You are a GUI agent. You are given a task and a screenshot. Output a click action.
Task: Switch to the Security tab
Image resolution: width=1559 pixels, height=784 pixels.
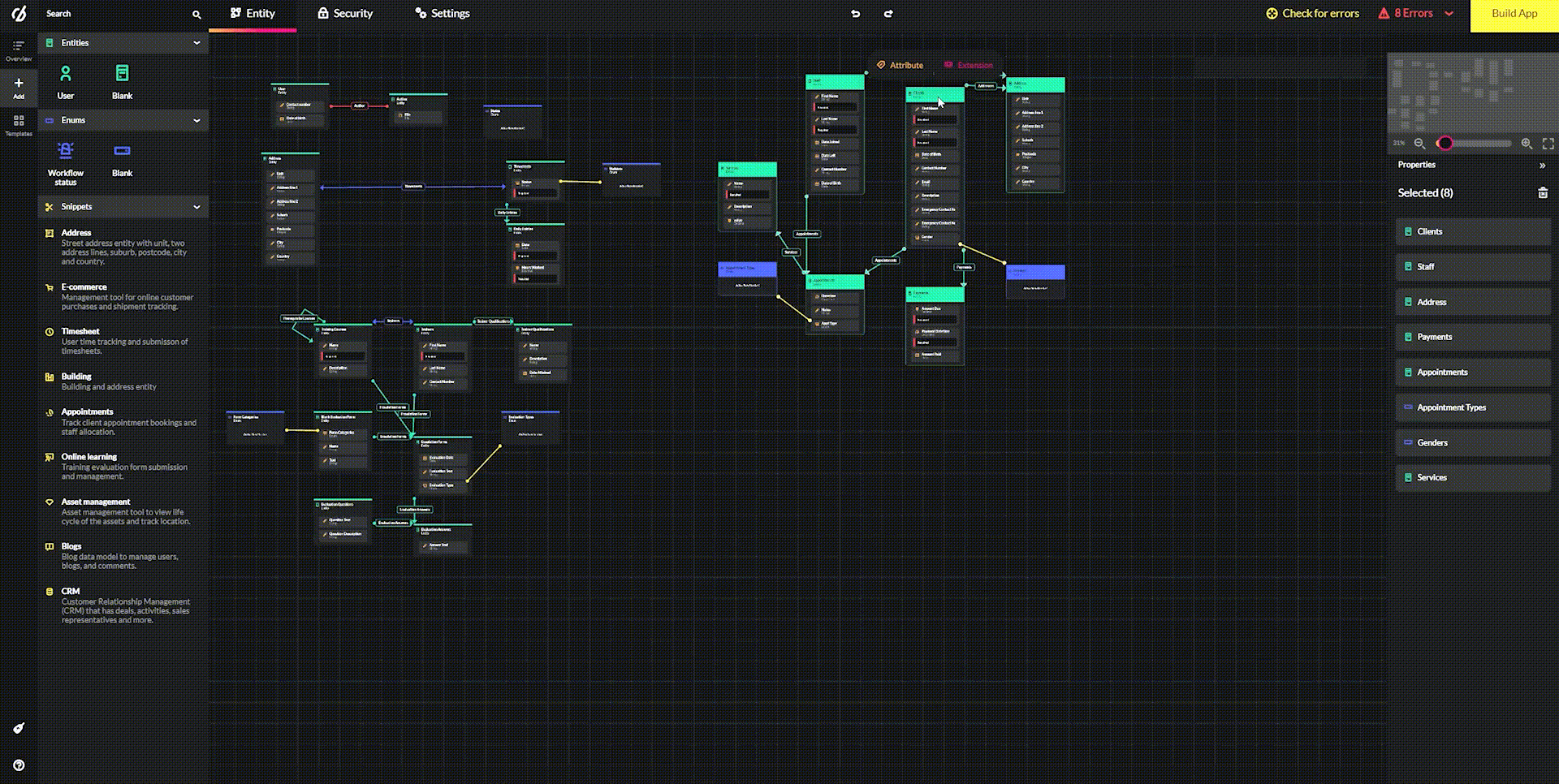tap(344, 13)
